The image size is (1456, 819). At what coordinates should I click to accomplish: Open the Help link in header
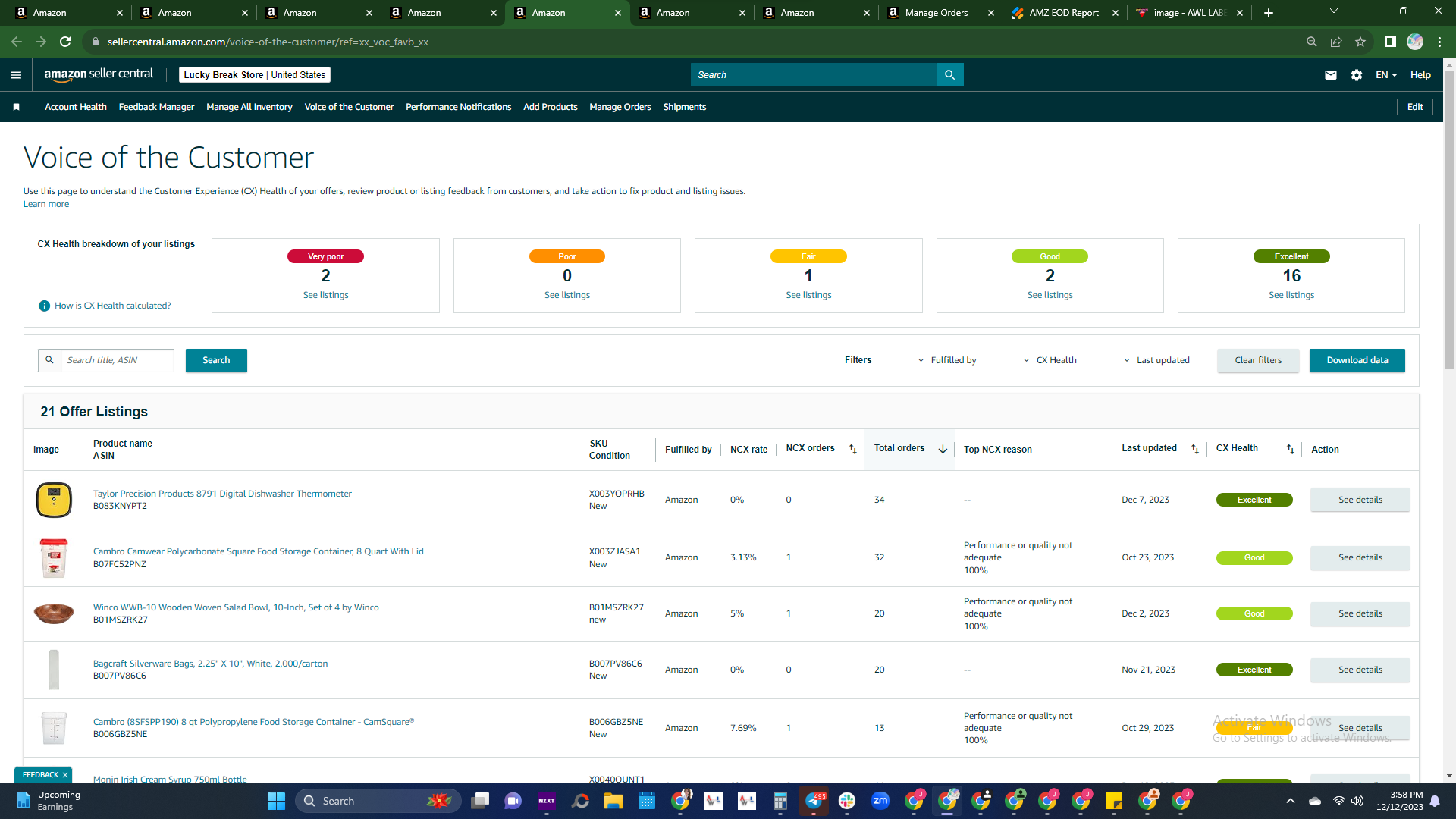[x=1420, y=75]
